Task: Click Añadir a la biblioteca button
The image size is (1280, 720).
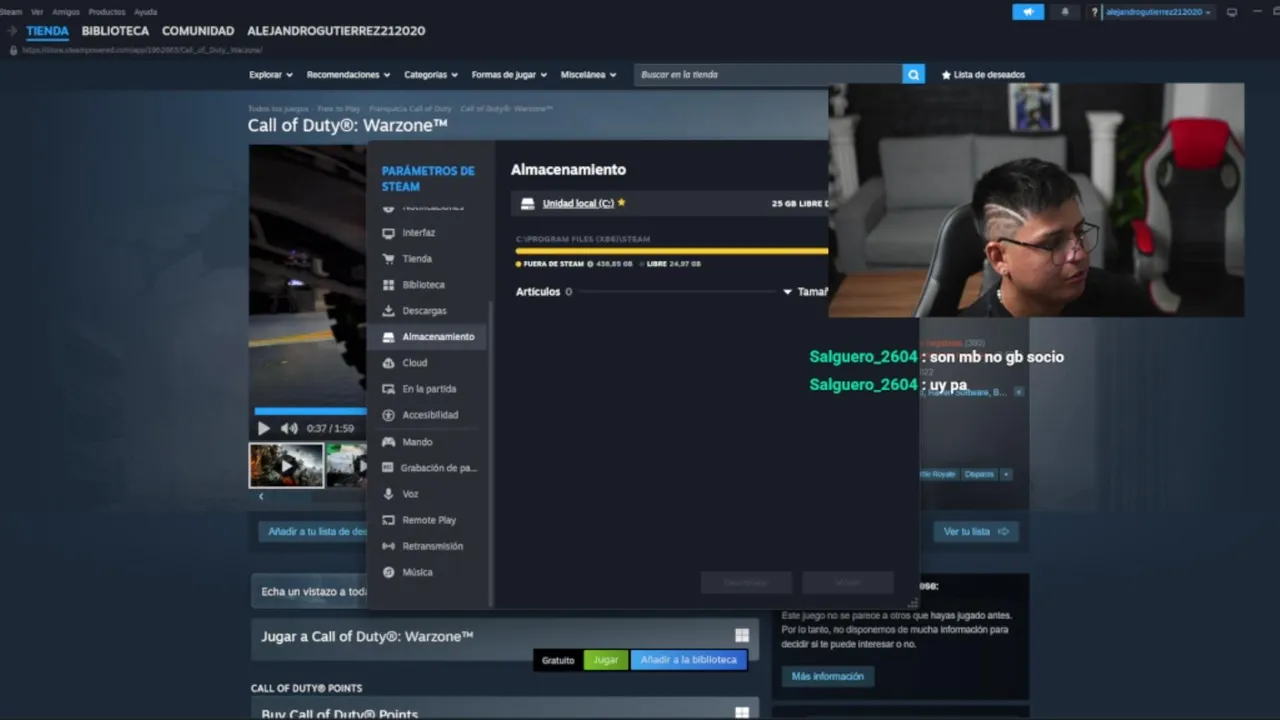Action: click(x=688, y=660)
